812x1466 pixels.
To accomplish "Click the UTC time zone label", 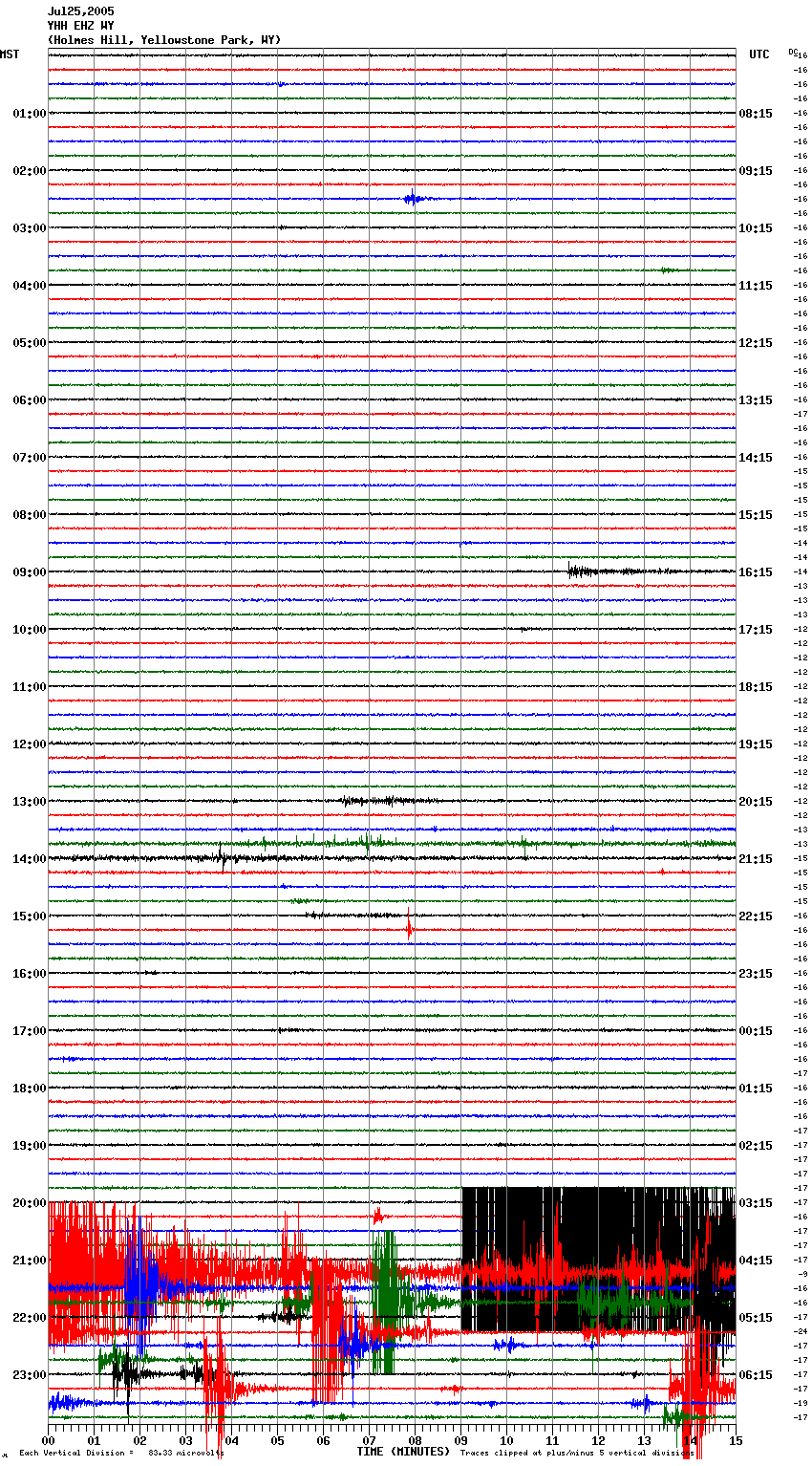I will click(x=759, y=54).
